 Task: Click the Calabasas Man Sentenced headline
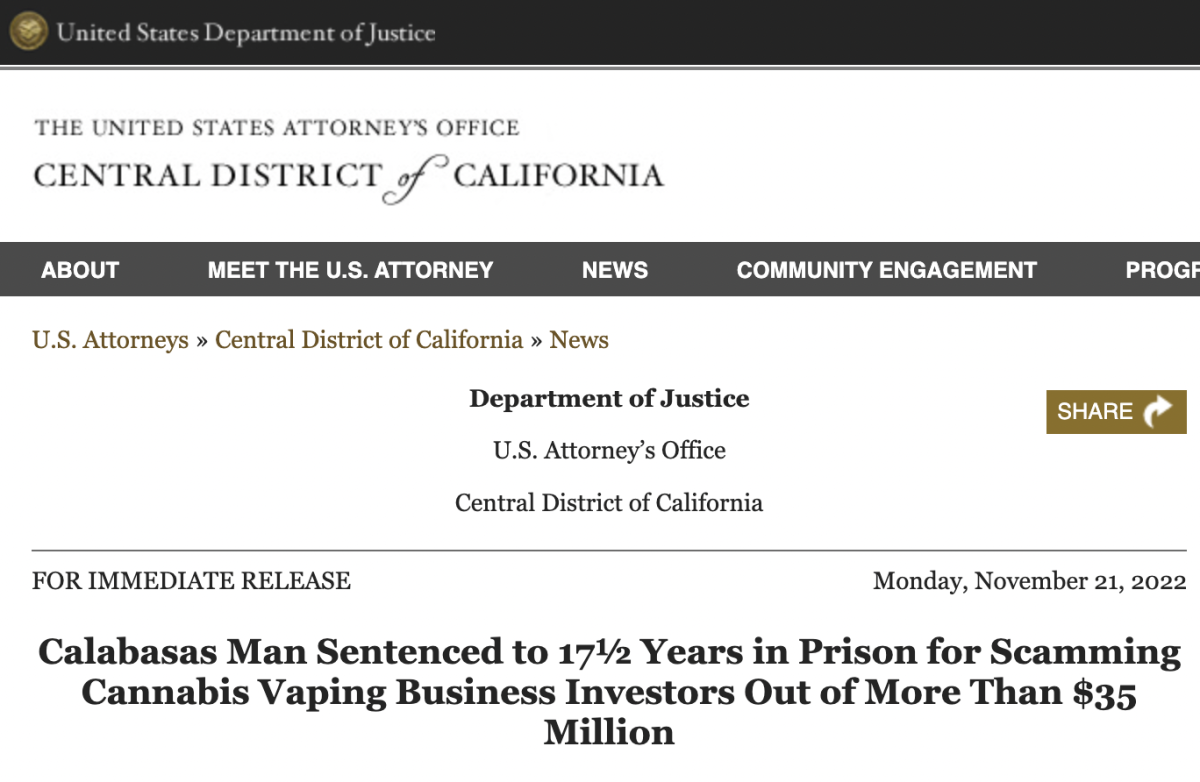click(x=609, y=692)
